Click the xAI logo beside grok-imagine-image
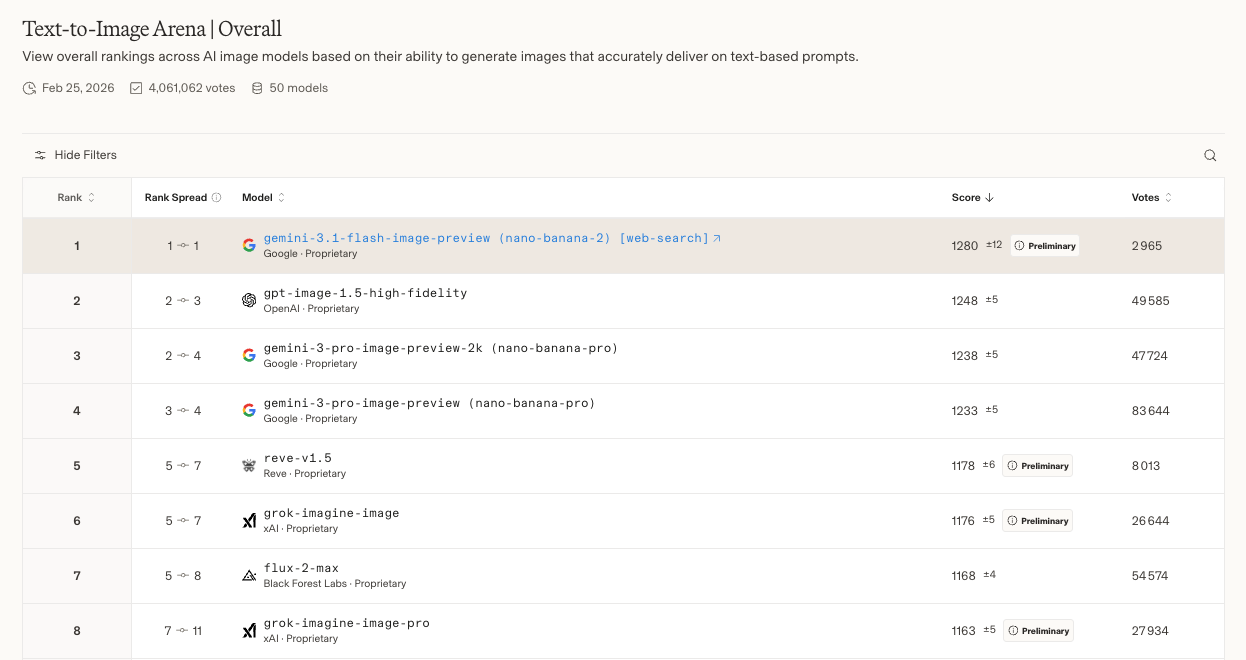Viewport: 1246px width, 660px height. coord(249,520)
